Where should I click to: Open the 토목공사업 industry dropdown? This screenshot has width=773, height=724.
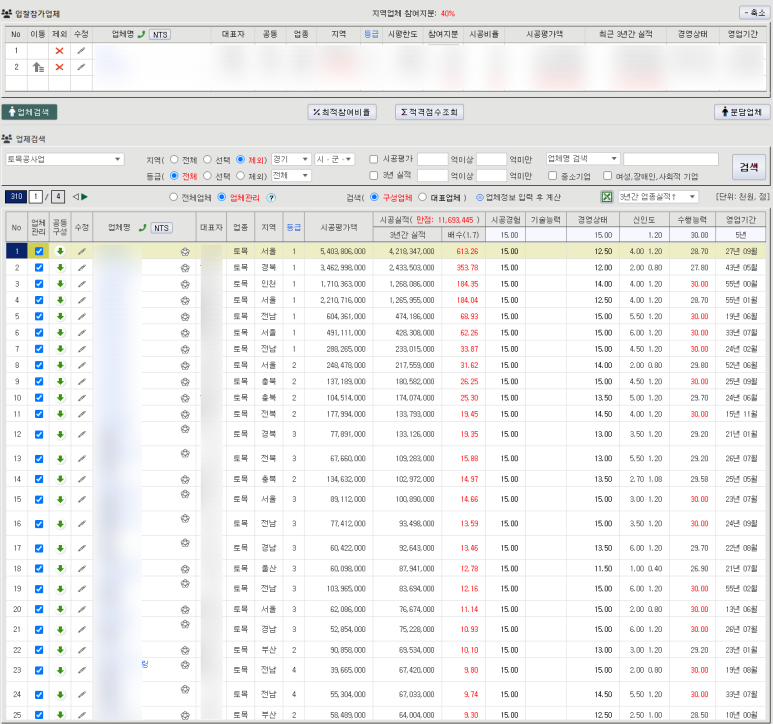(65, 159)
